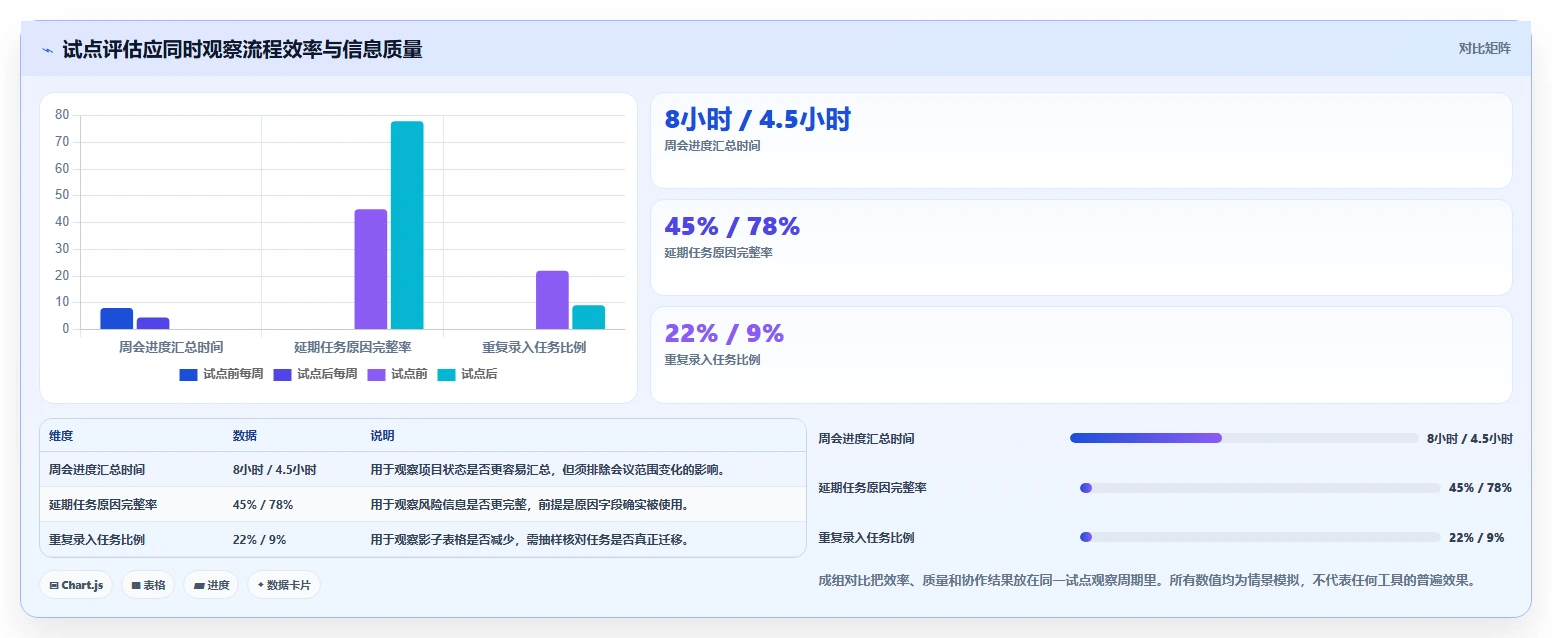Viewport: 1552px width, 638px height.
Task: Select the 重复录入任务比例 row name in the table
Action: (97, 540)
